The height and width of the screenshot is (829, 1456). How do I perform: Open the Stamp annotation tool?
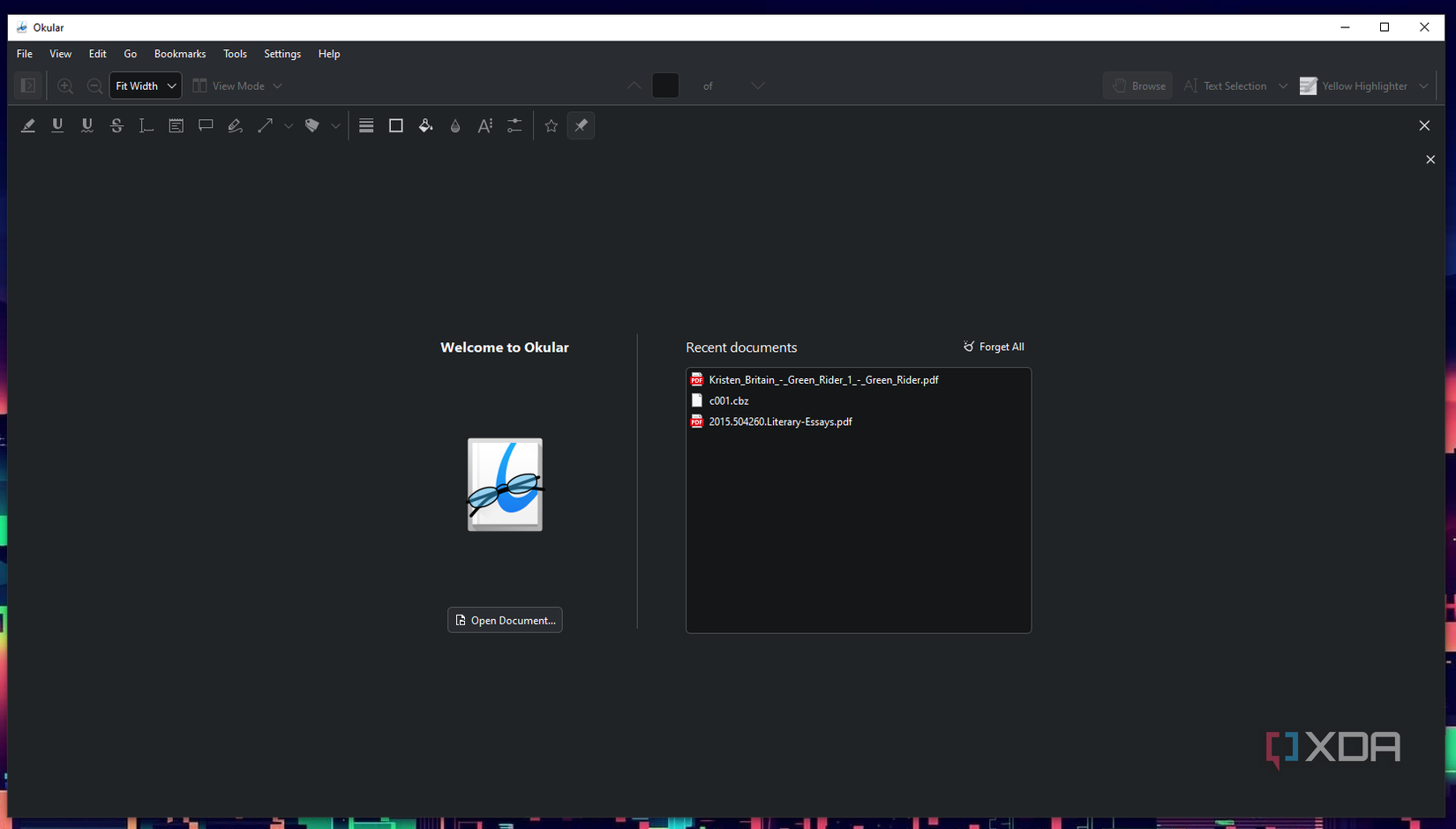coord(311,125)
